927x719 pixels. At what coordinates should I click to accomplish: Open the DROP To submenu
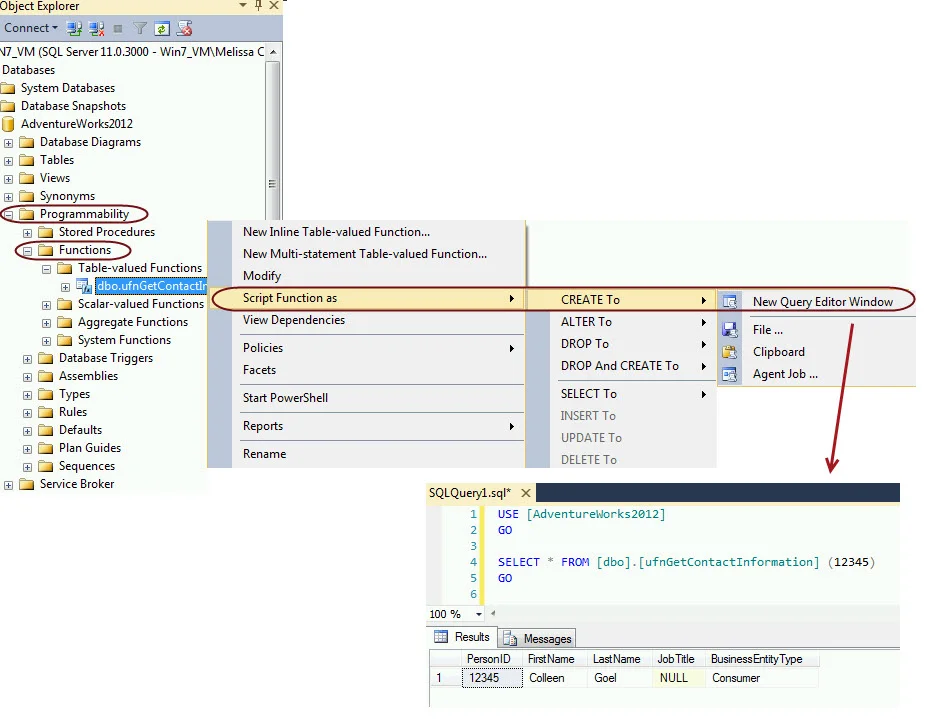(x=633, y=344)
